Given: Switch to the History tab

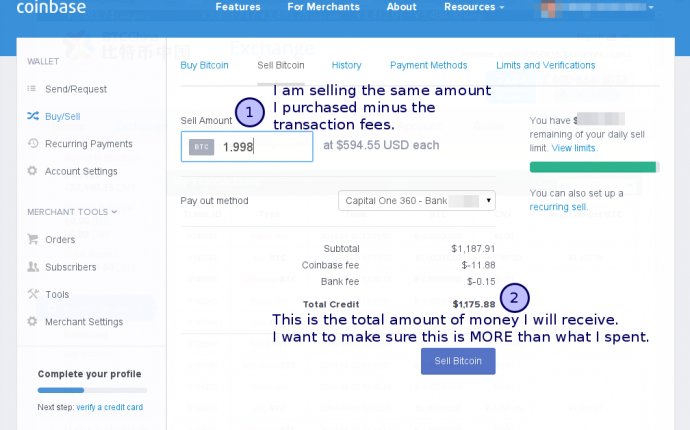Looking at the screenshot, I should tap(346, 65).
